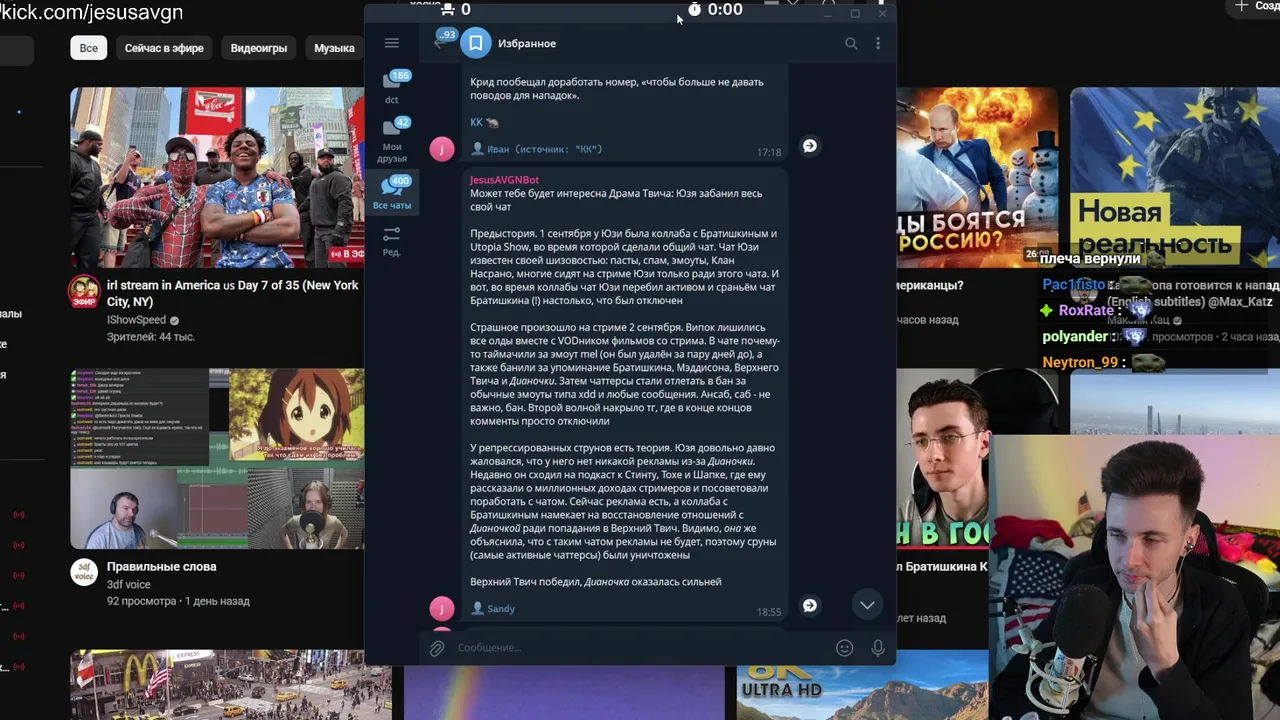Select the Видеоигры filter chip

[259, 48]
